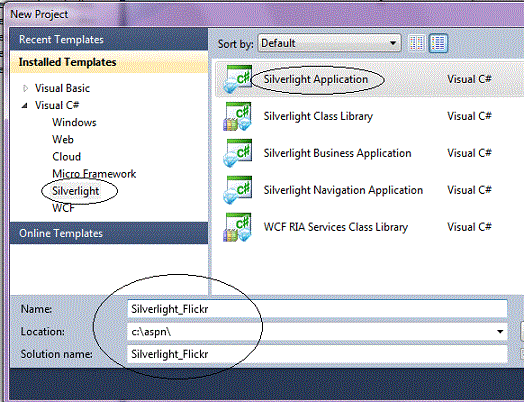Pick the Silverlight Navigation Application icon

[238, 190]
